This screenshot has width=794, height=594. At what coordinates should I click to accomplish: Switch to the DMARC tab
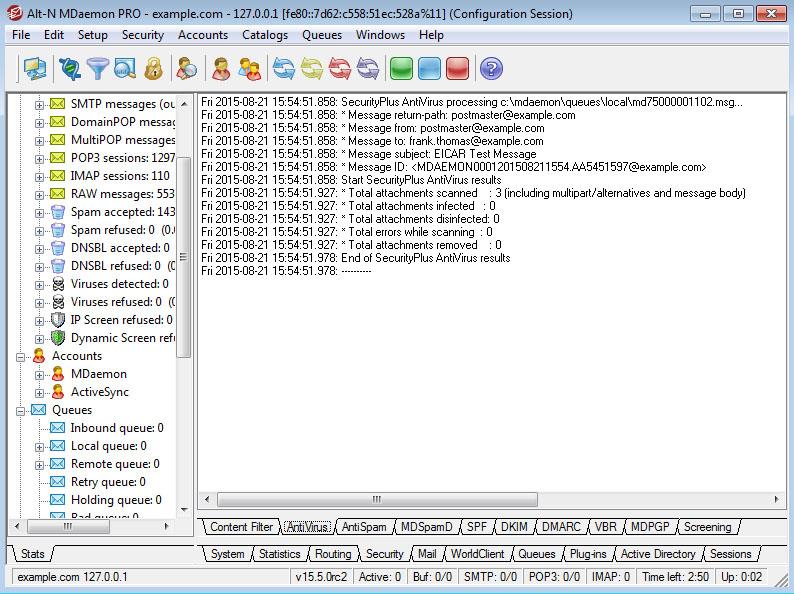(561, 527)
